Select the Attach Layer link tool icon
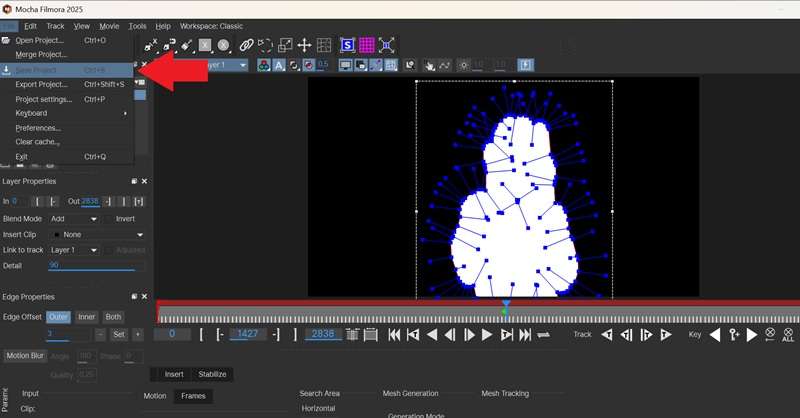The image size is (800, 418). [x=246, y=45]
